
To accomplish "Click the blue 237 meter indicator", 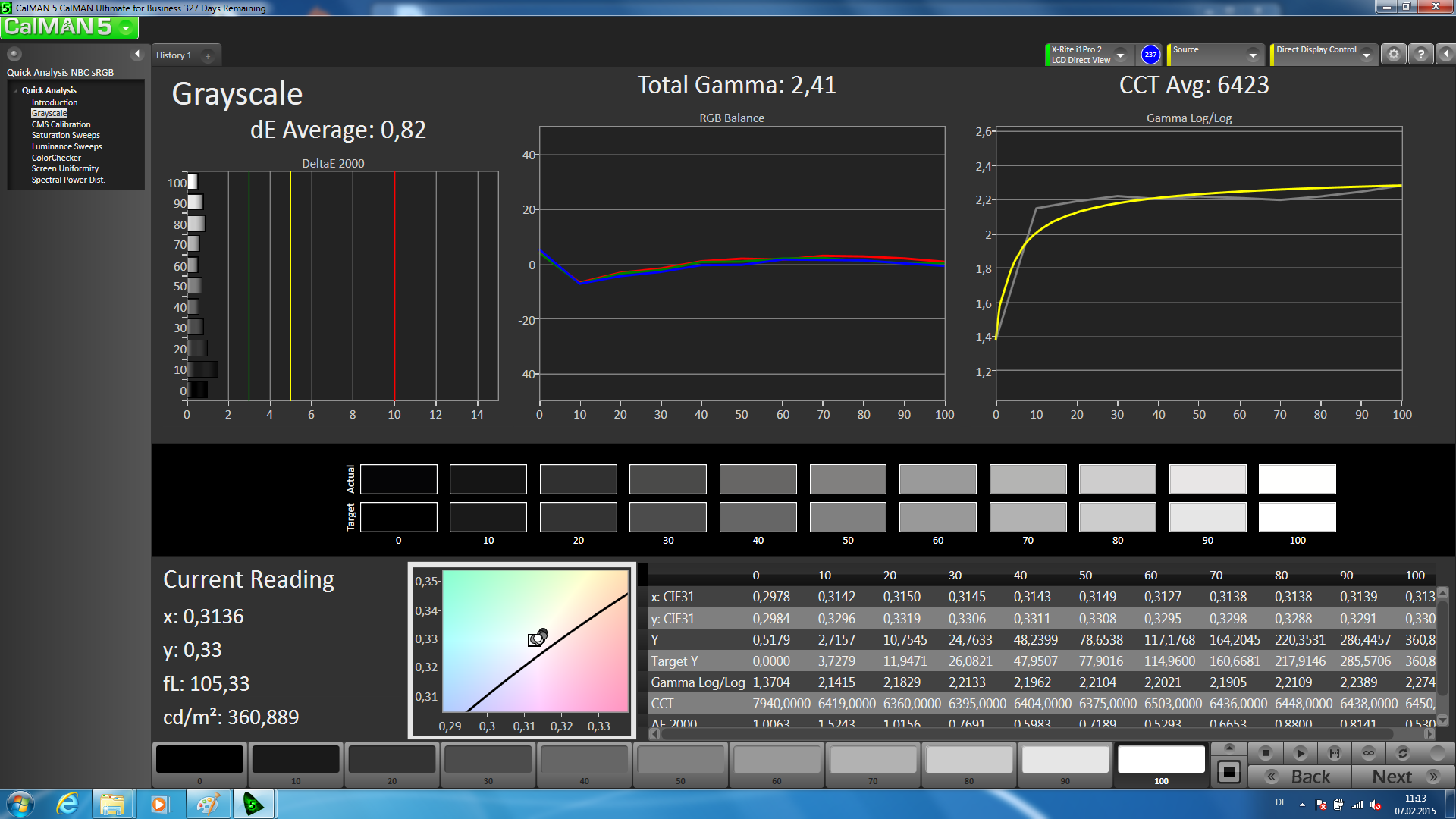I will [x=1150, y=55].
